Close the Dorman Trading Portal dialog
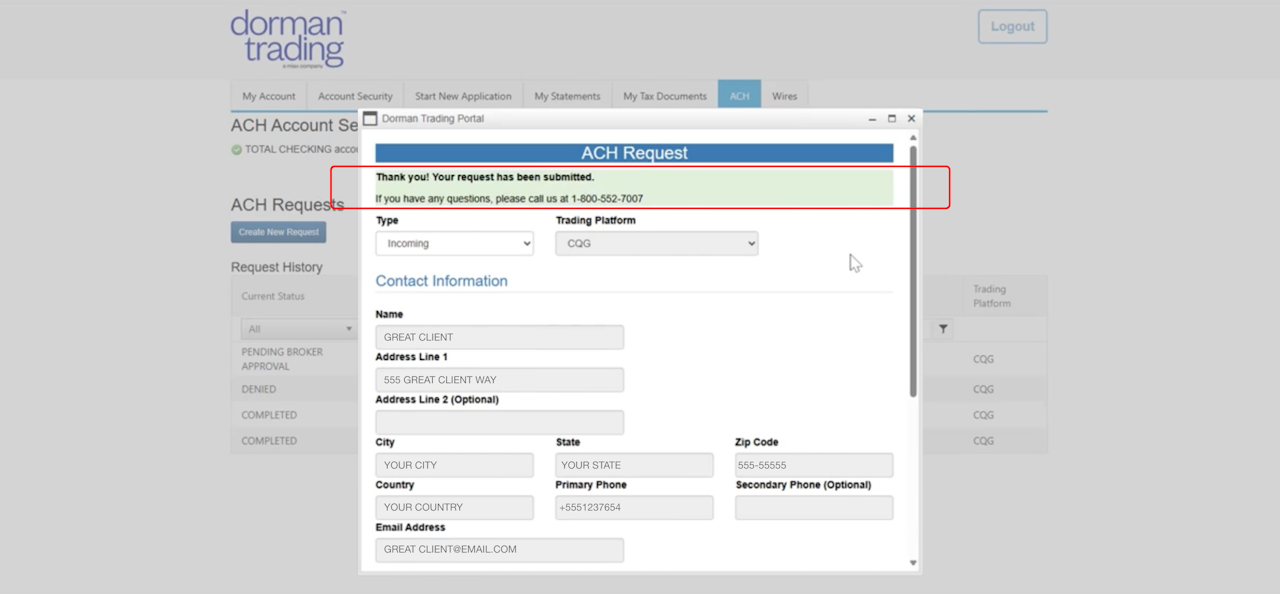The image size is (1280, 594). tap(911, 118)
